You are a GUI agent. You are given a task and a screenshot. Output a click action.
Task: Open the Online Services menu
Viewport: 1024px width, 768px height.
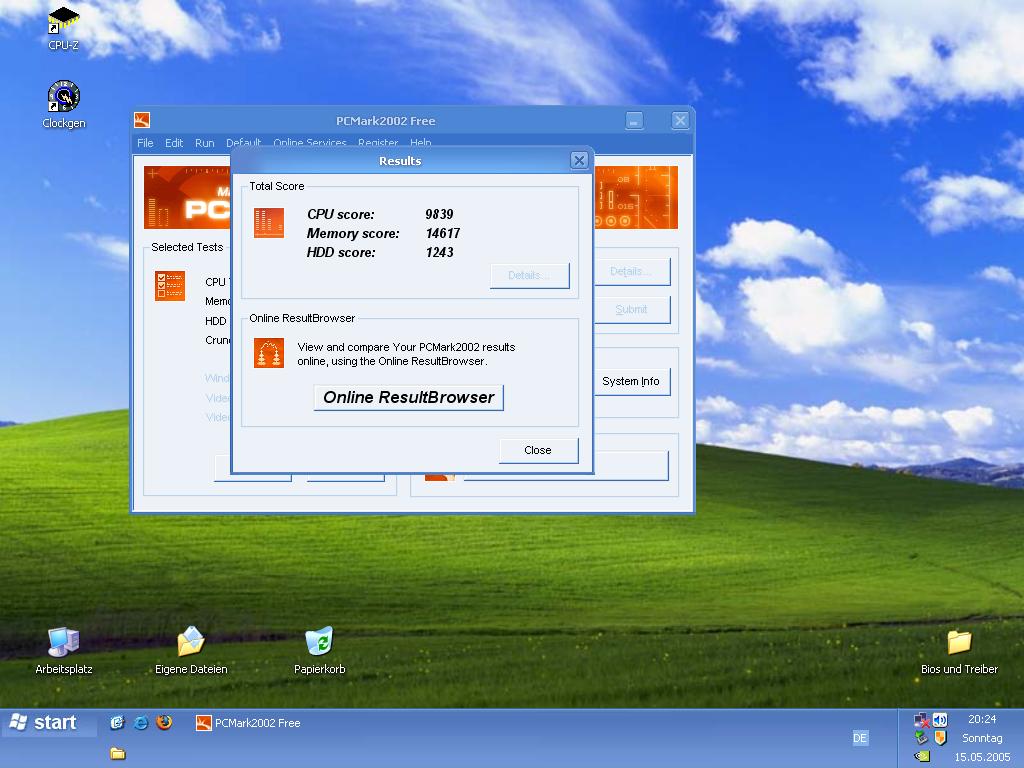[x=310, y=142]
